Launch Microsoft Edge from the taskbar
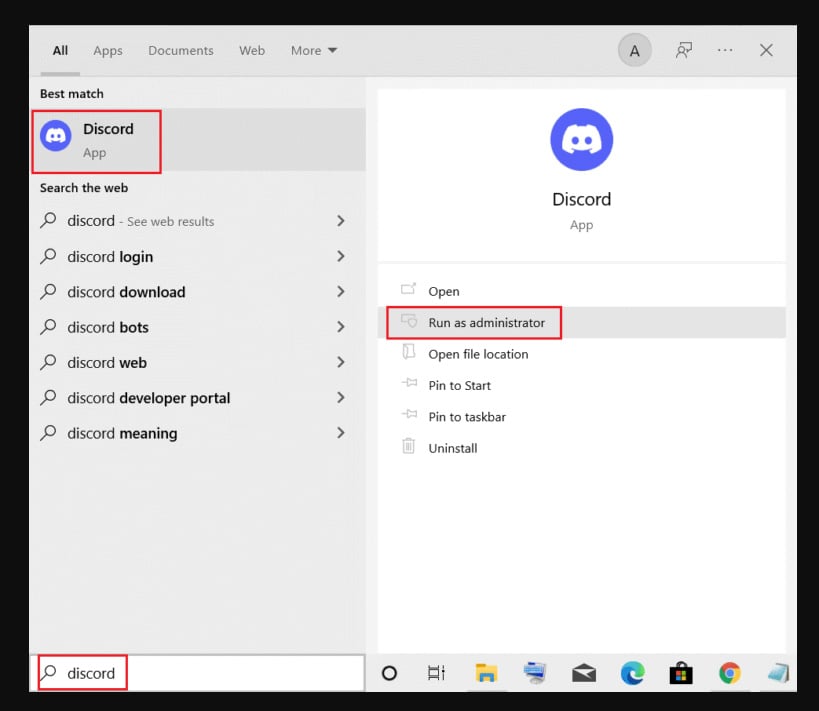 coord(632,673)
